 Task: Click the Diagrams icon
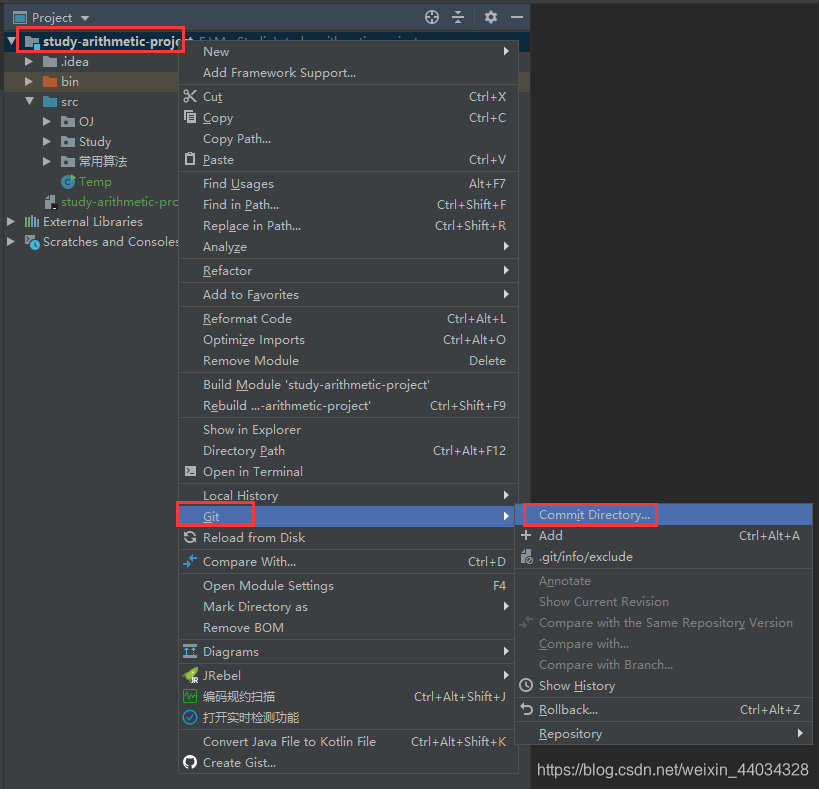pyautogui.click(x=190, y=651)
